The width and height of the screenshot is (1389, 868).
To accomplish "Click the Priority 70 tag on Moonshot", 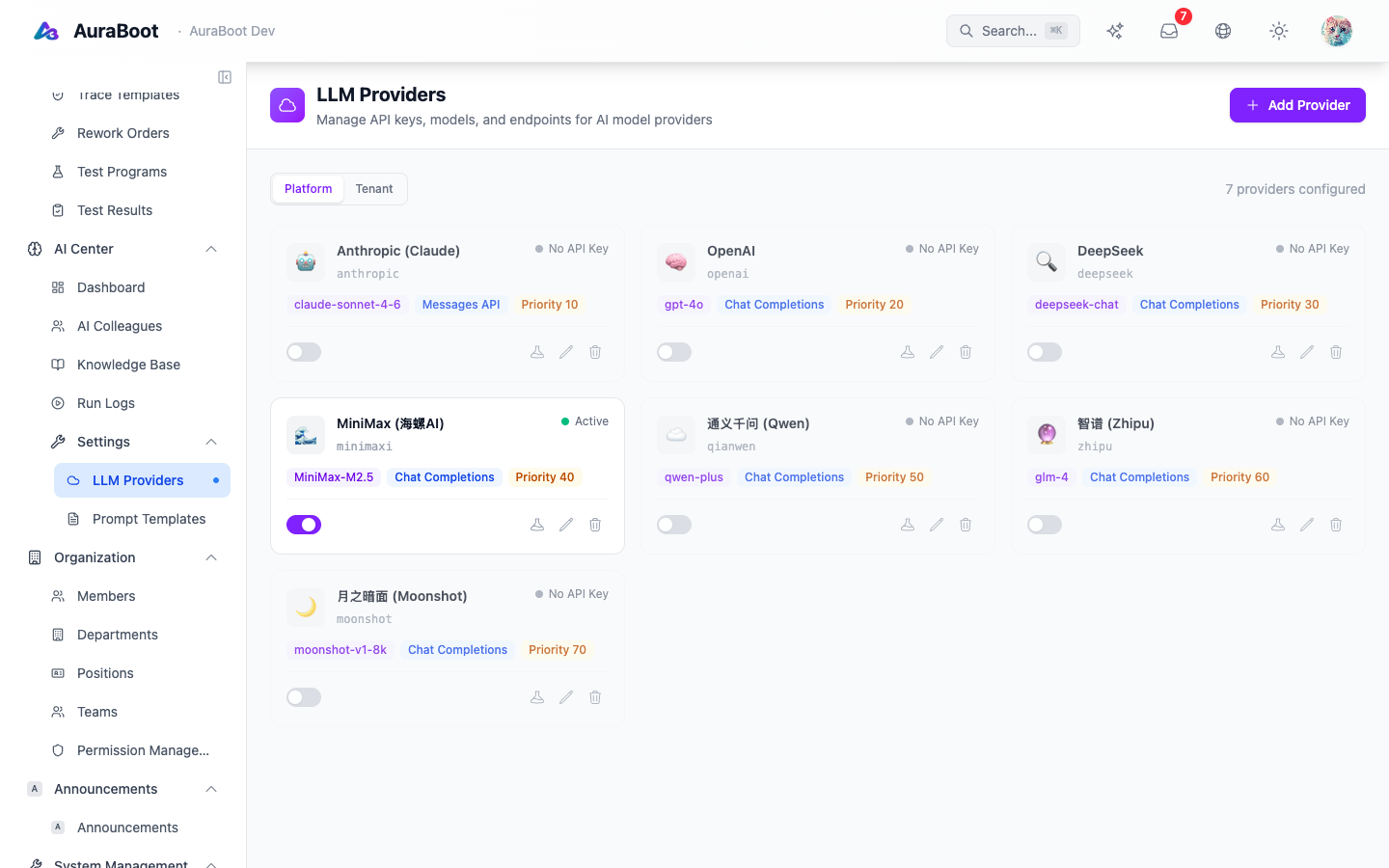I will point(558,650).
